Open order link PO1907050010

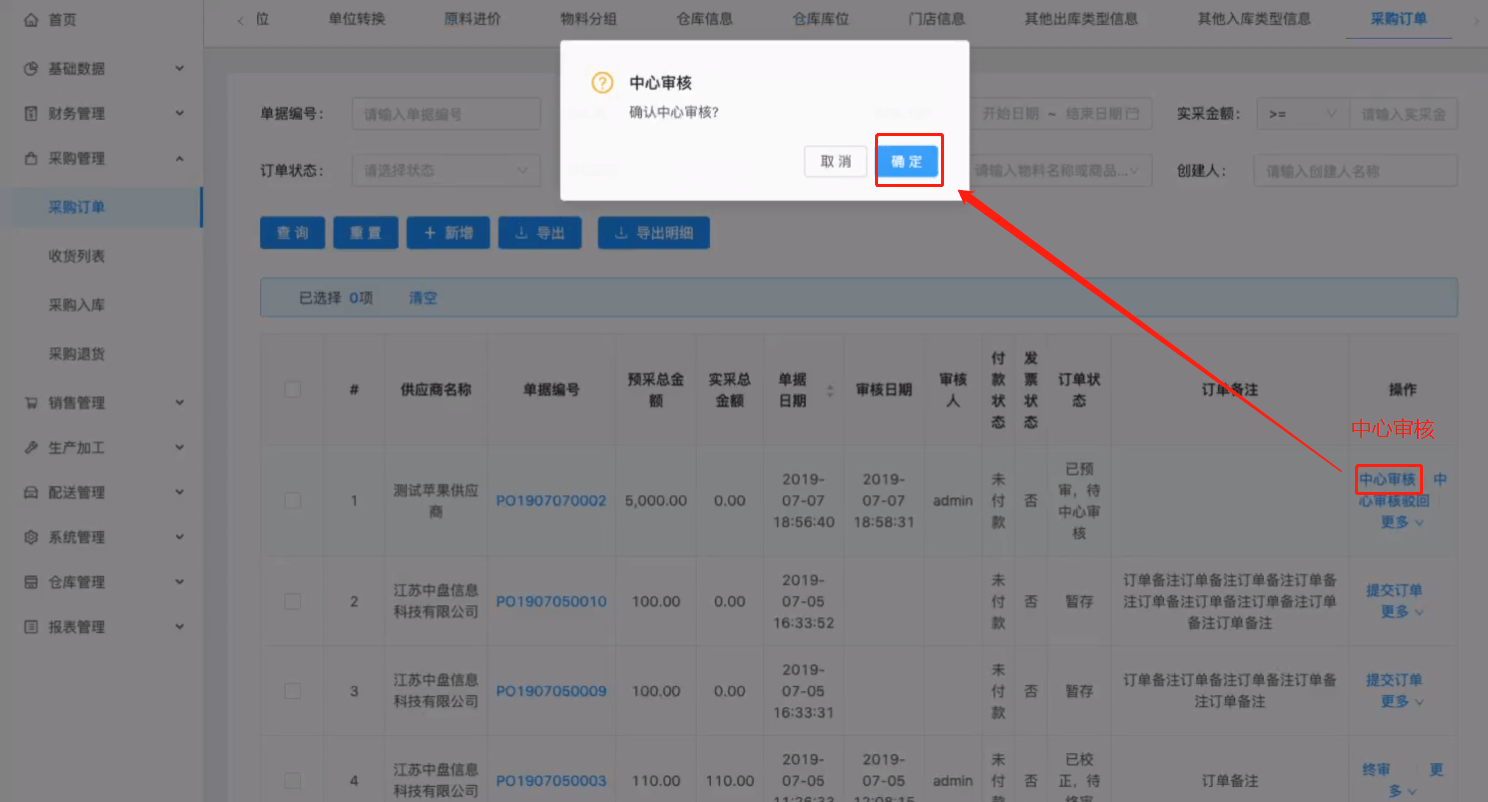click(551, 601)
